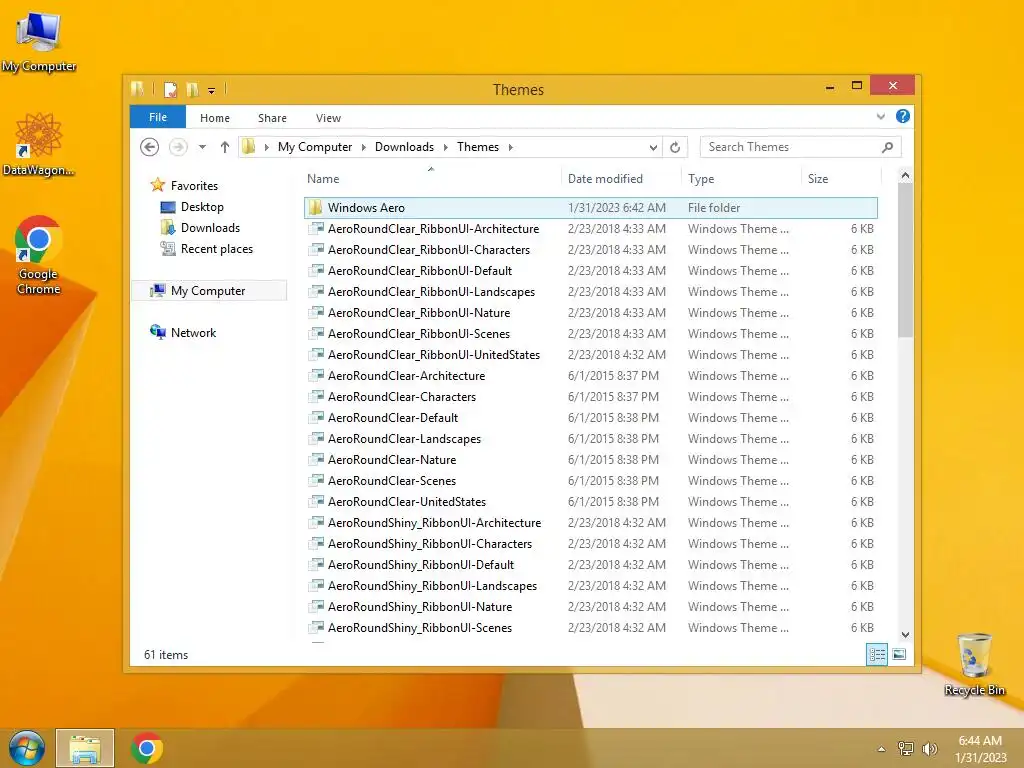Open the recent locations dropdown arrow
Screen dimensions: 1024x768
202,147
